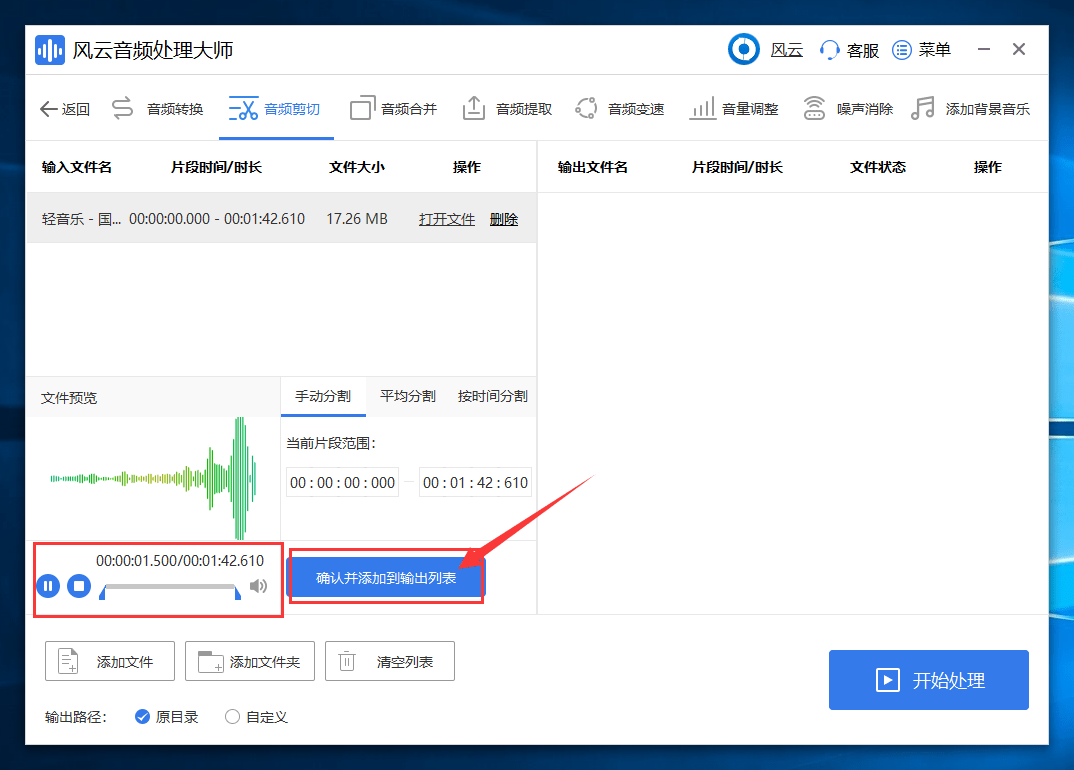Viewport: 1074px width, 770px height.
Task: Click the 打开文件 link
Action: pyautogui.click(x=447, y=219)
